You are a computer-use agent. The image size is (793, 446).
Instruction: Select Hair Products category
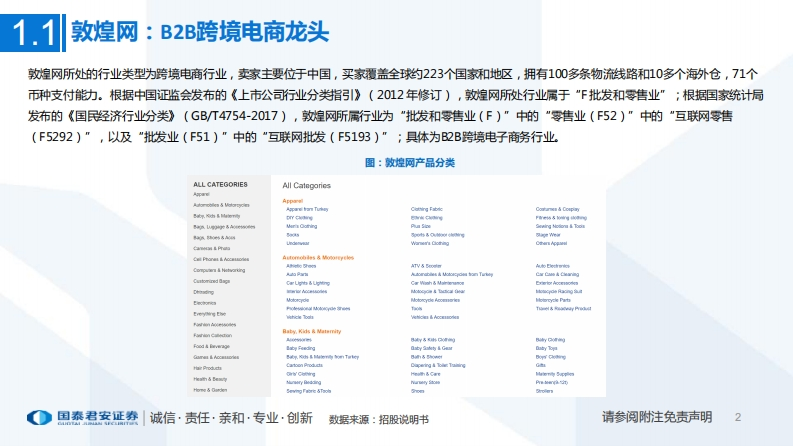(207, 368)
